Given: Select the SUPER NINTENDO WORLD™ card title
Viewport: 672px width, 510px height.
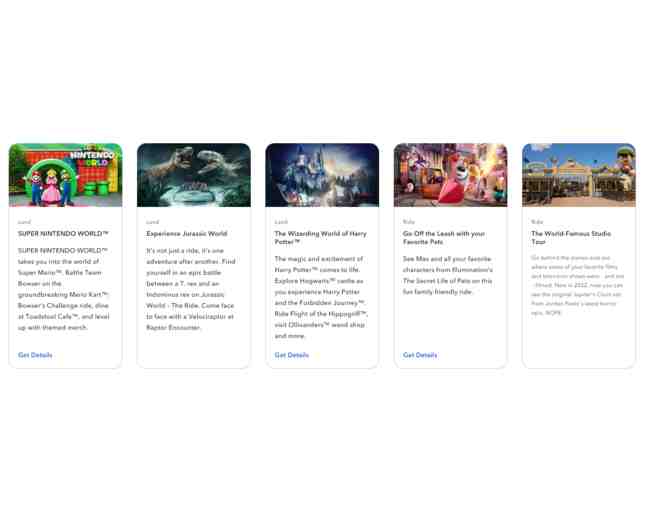Looking at the screenshot, I should click(63, 234).
